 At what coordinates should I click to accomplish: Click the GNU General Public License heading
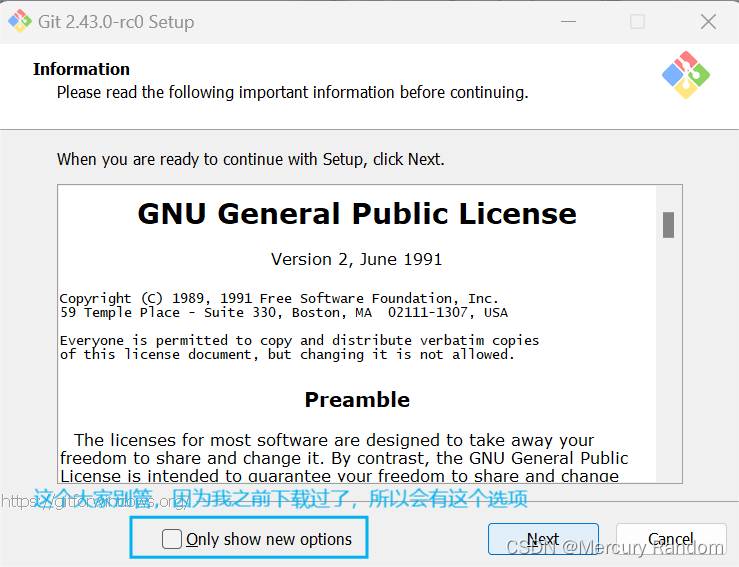pos(357,214)
